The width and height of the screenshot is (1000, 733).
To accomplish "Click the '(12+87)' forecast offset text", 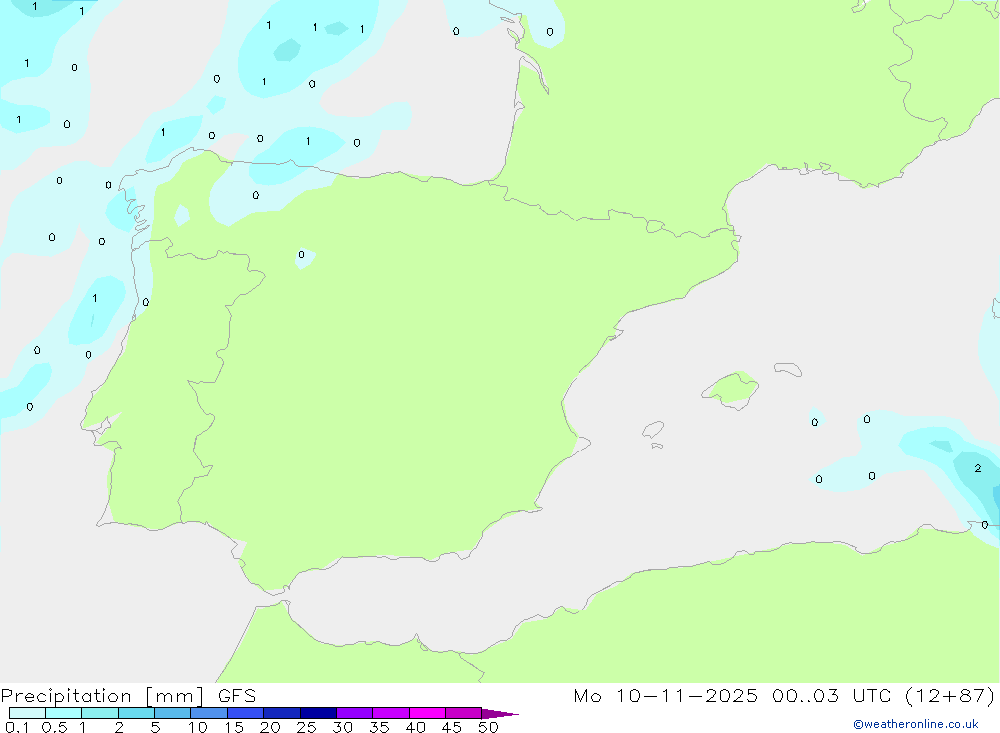I will tap(950, 695).
